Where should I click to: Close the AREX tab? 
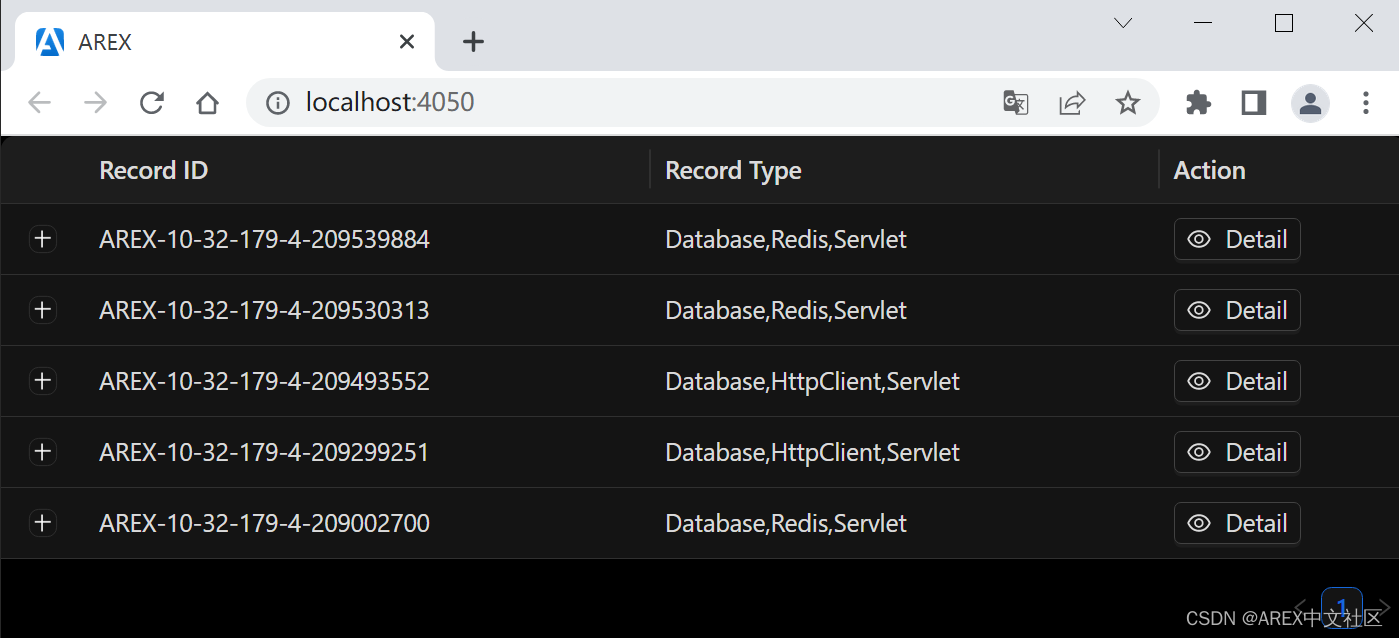pyautogui.click(x=407, y=42)
